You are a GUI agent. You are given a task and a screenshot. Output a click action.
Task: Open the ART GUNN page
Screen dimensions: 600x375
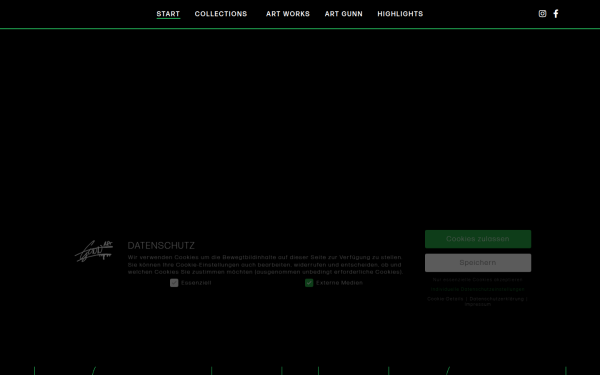[344, 14]
